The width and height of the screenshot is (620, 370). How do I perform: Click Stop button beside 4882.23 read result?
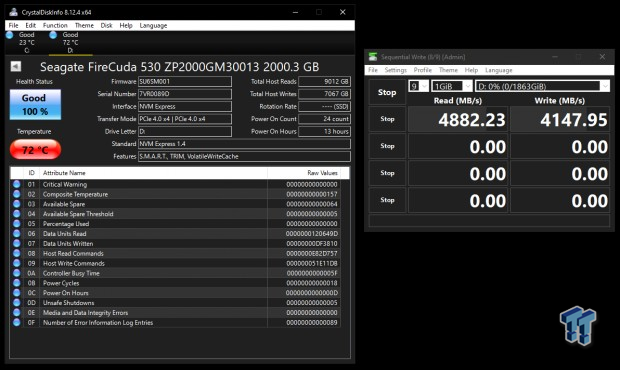coord(387,119)
